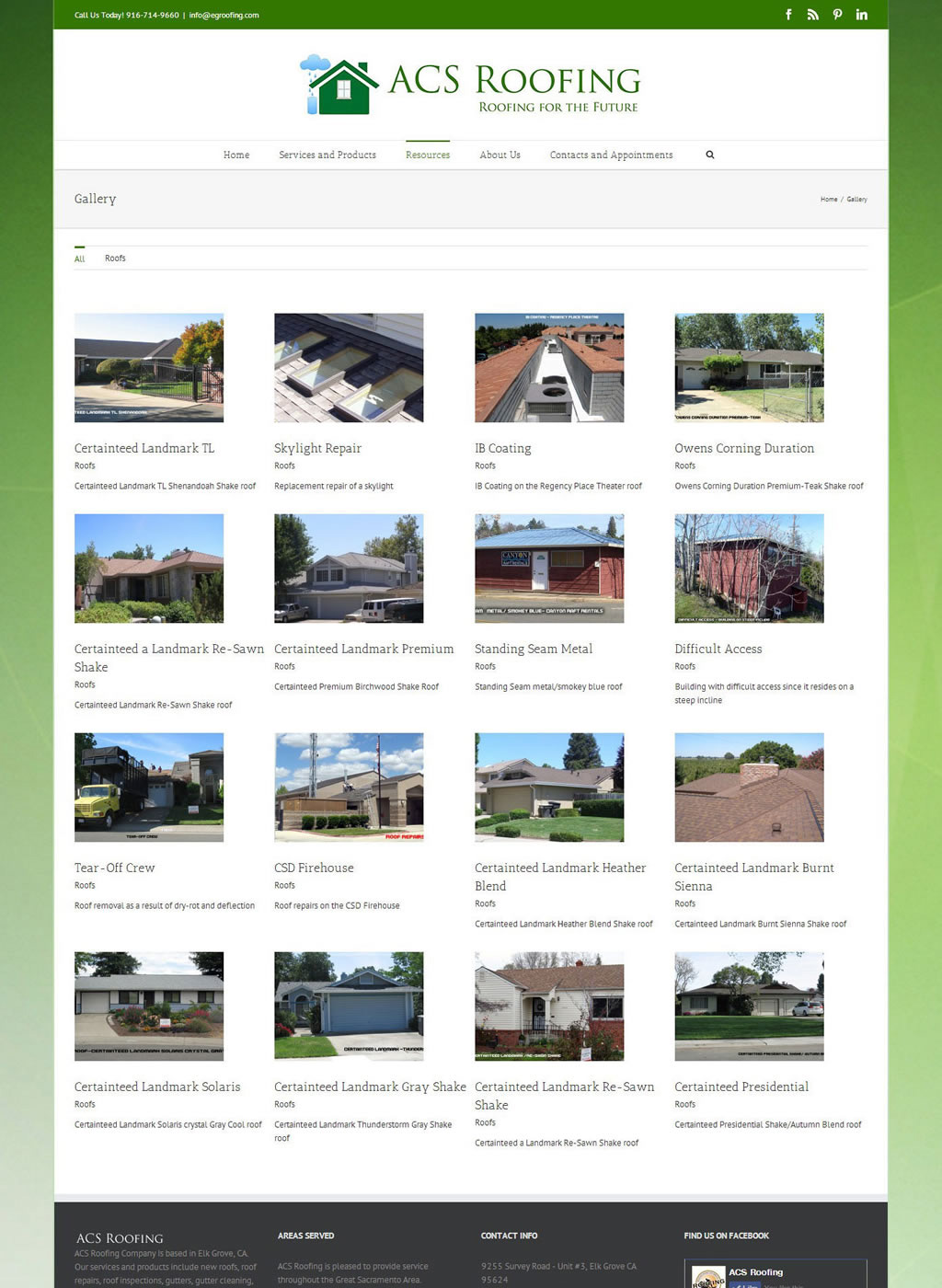Open Certainteed Landmark TL thumbnail
The height and width of the screenshot is (1288, 942).
click(x=149, y=368)
